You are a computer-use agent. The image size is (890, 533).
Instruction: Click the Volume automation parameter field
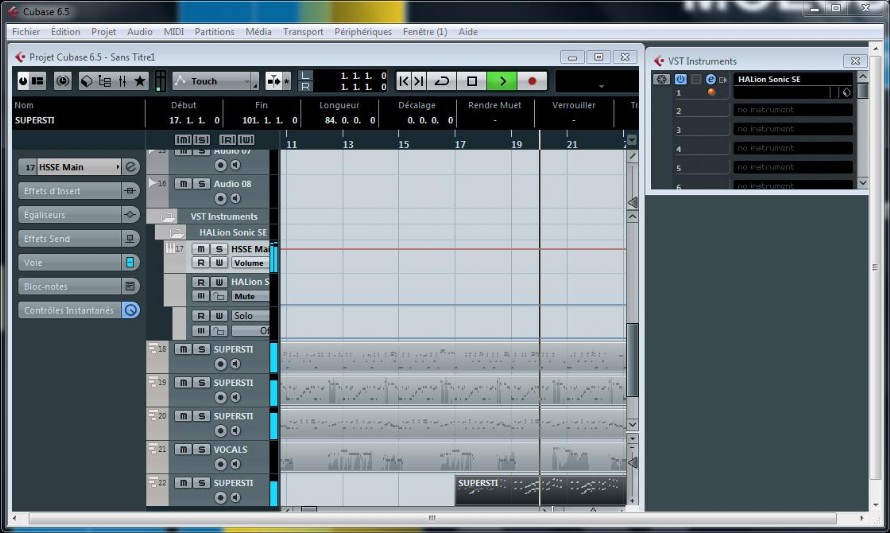(250, 263)
